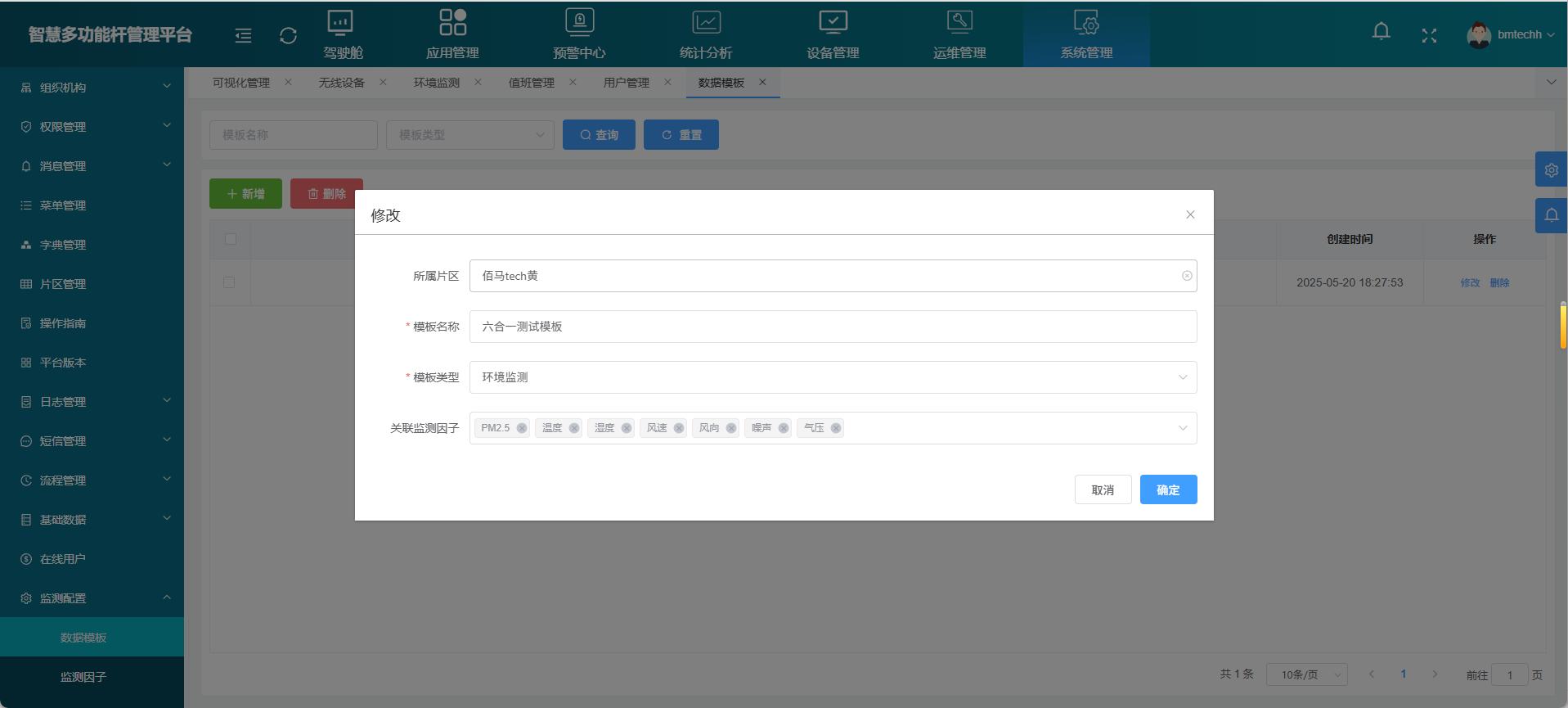
Task: Click the 模板名称 input in dialog
Action: click(833, 327)
